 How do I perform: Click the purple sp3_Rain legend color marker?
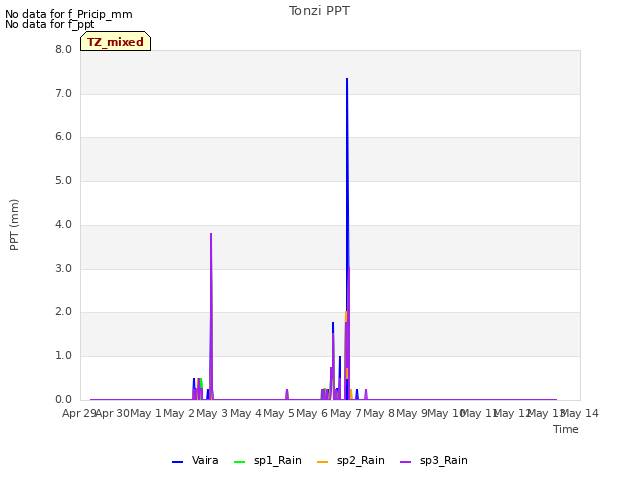[x=405, y=462]
